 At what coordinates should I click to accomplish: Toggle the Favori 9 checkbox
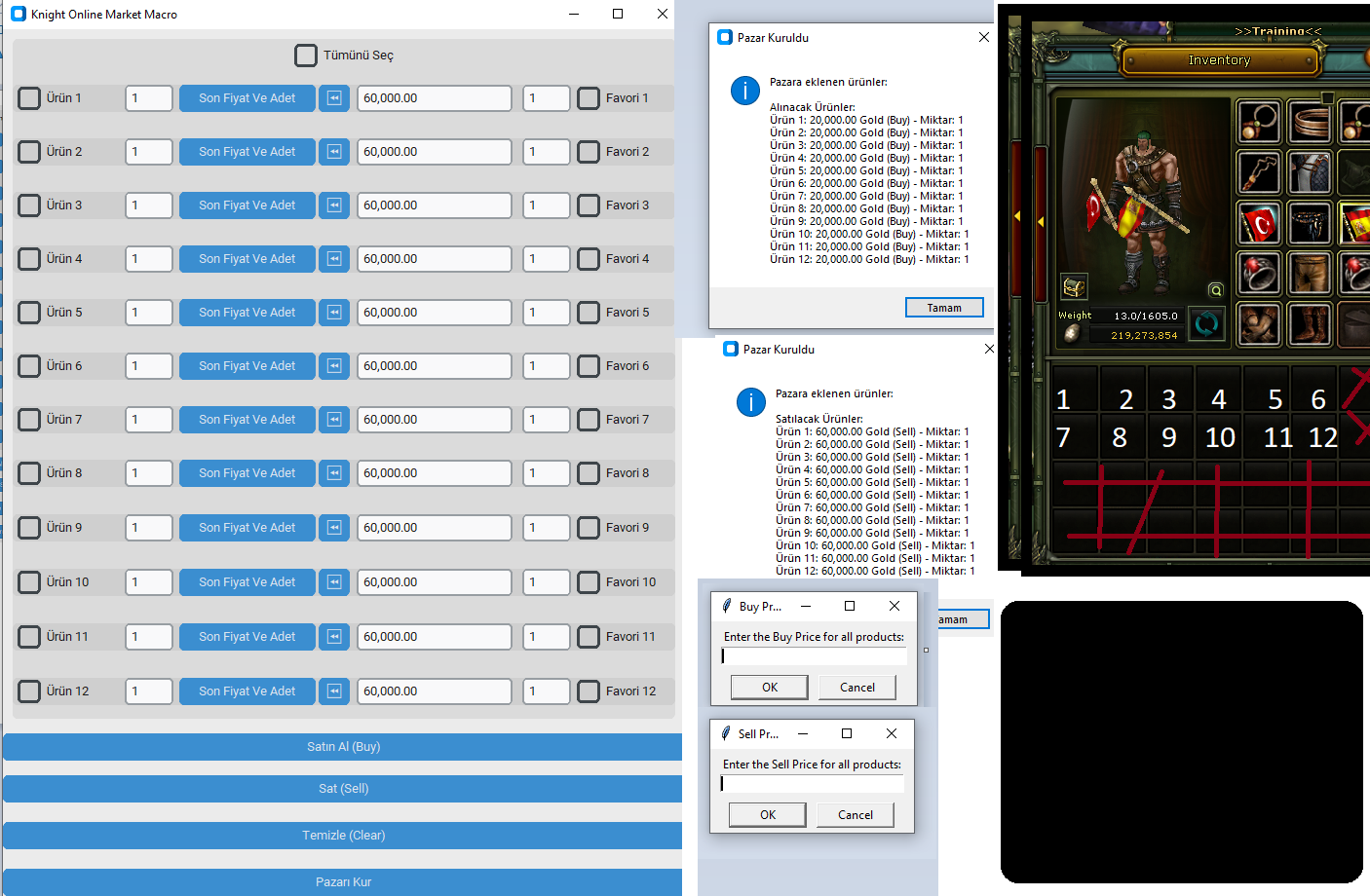coord(589,528)
